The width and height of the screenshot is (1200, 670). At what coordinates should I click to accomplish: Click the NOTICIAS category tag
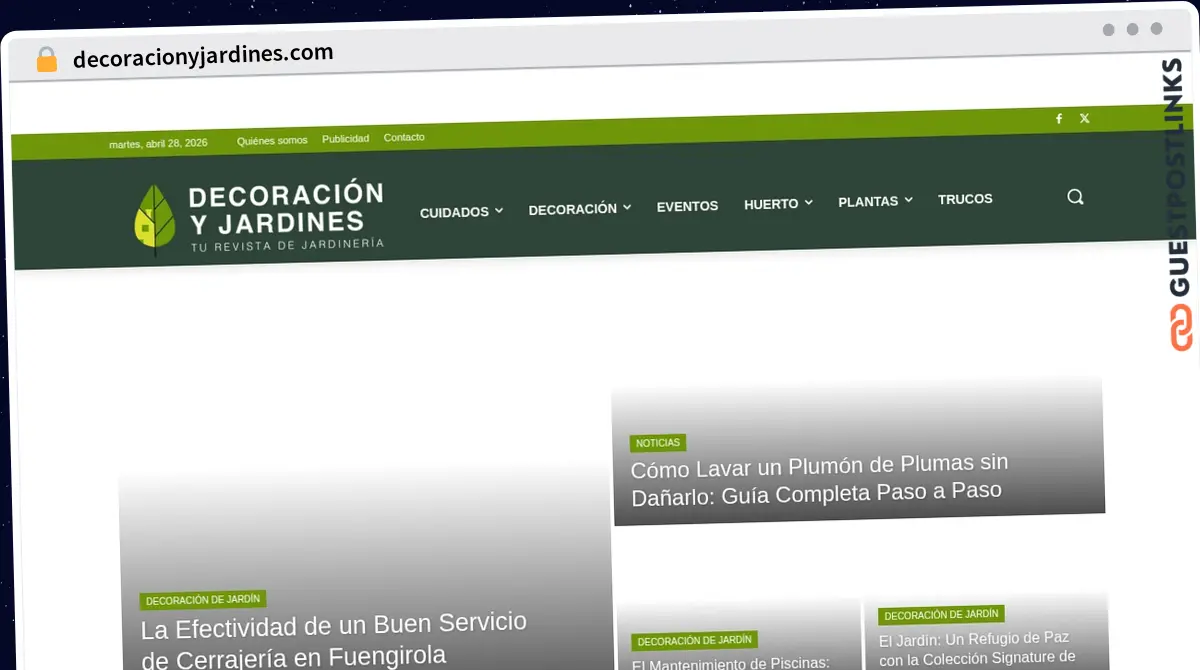click(x=658, y=442)
